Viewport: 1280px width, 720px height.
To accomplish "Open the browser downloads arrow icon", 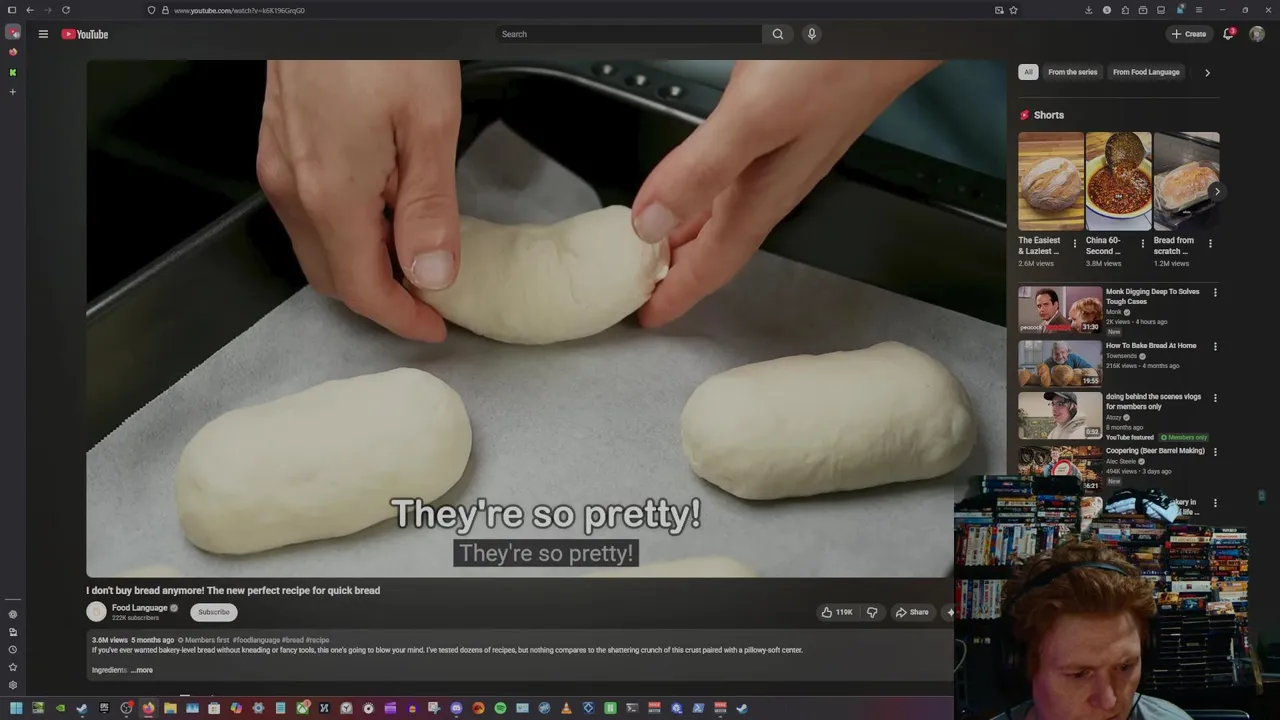I will pos(1088,10).
